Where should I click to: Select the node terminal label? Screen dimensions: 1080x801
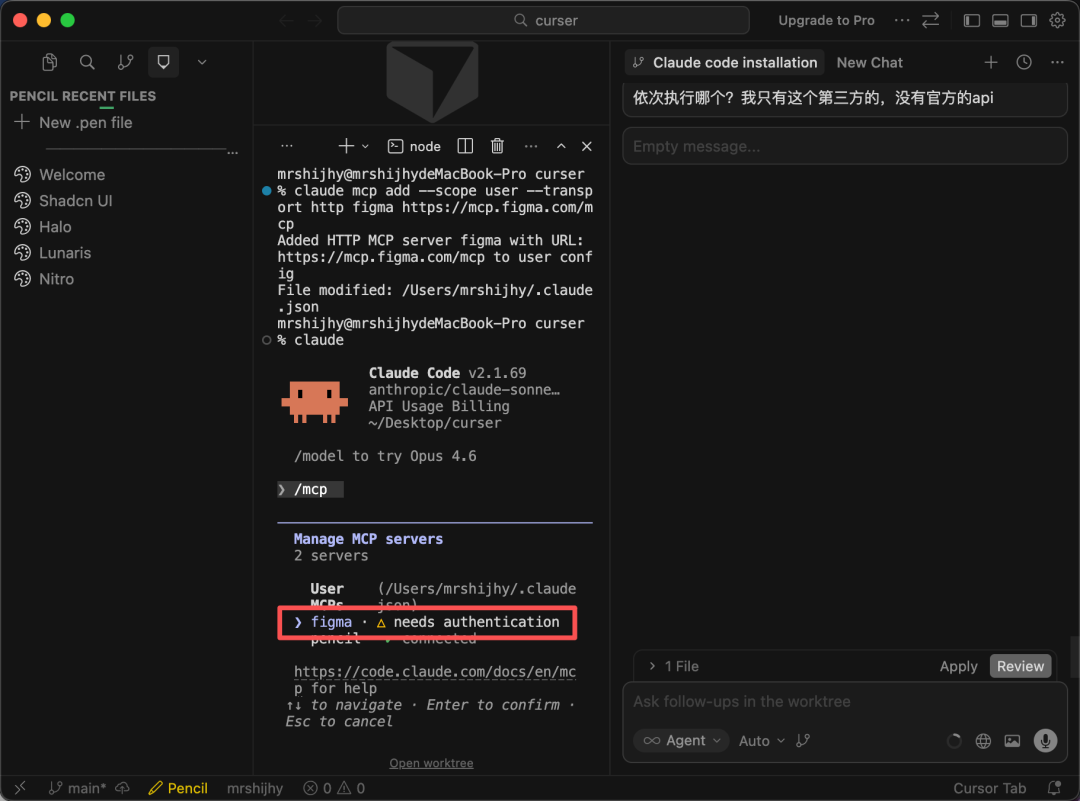414,146
